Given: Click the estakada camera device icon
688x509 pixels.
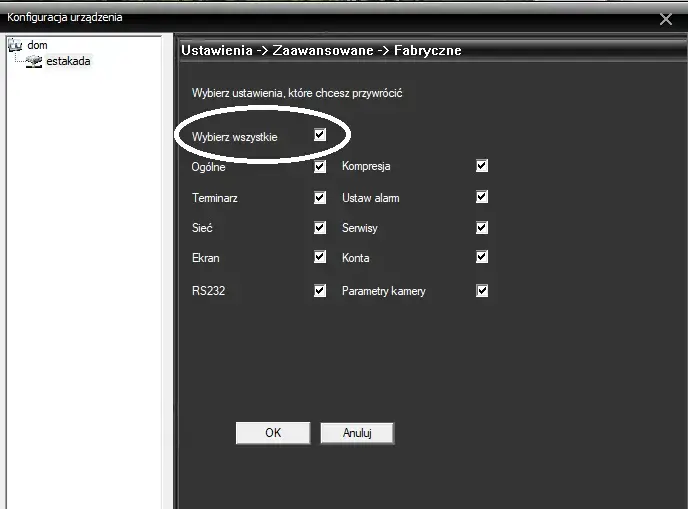Looking at the screenshot, I should click(34, 61).
